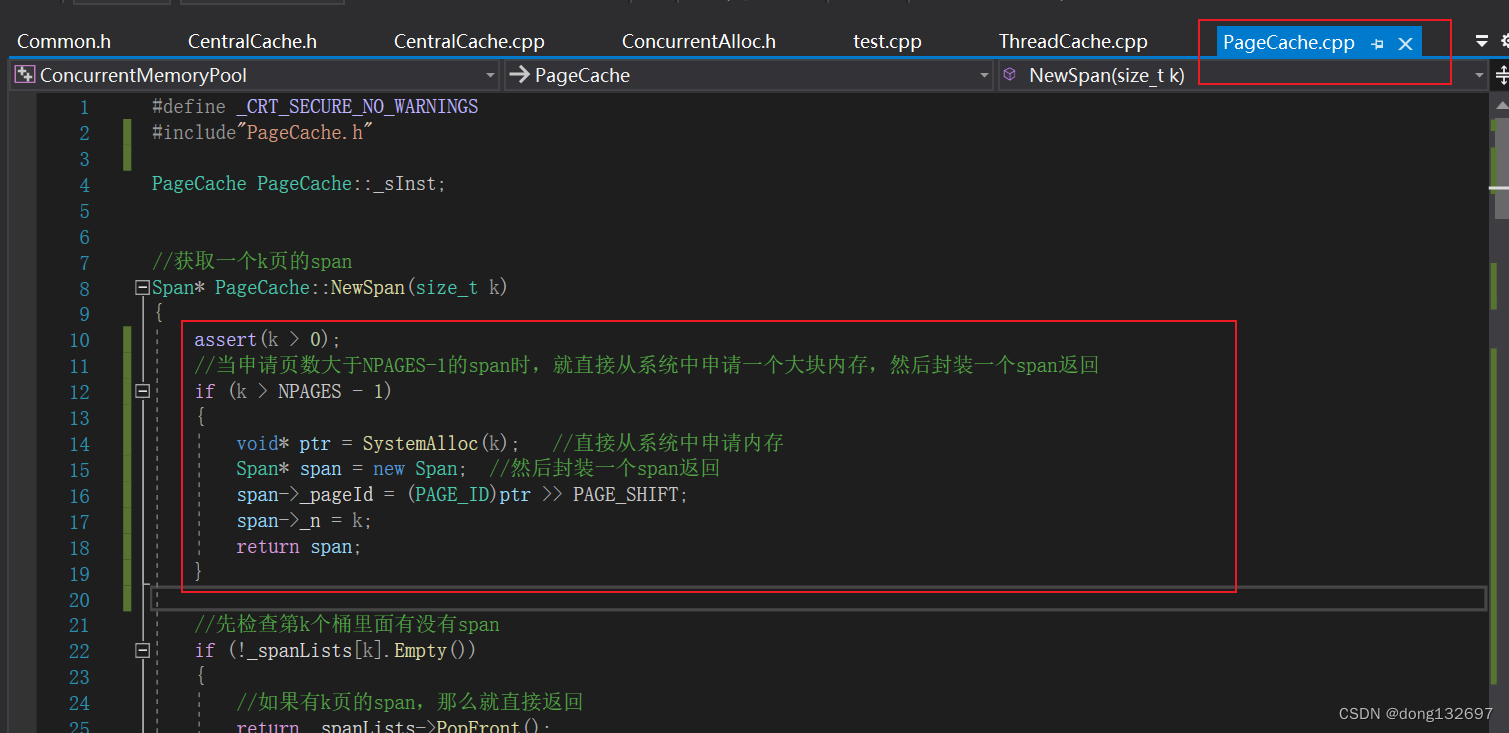Viewport: 1509px width, 733px height.
Task: Click the empty line 20 in editor
Action: click(x=818, y=600)
